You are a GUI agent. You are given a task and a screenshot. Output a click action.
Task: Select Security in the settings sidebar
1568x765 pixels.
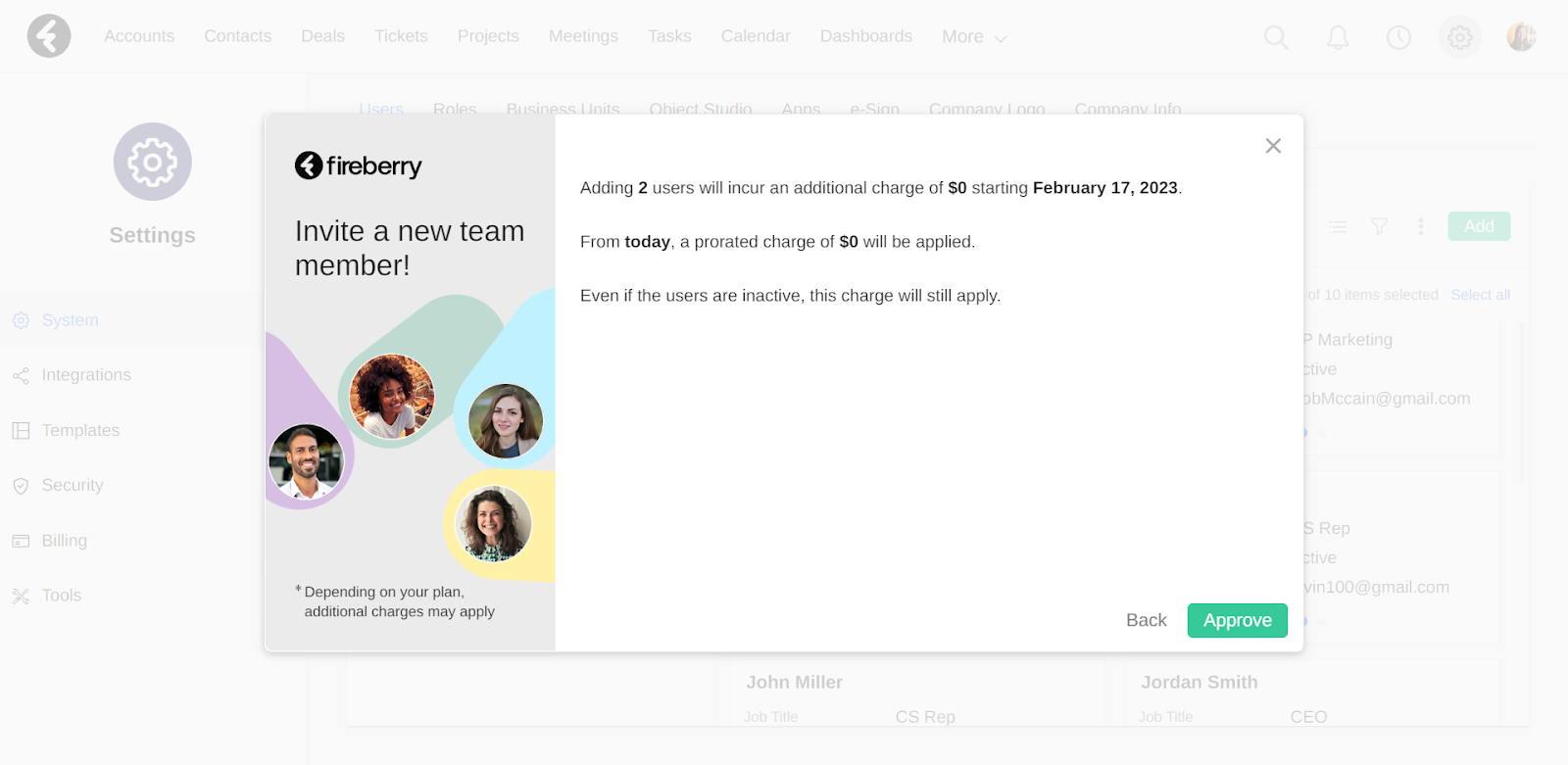click(x=73, y=485)
